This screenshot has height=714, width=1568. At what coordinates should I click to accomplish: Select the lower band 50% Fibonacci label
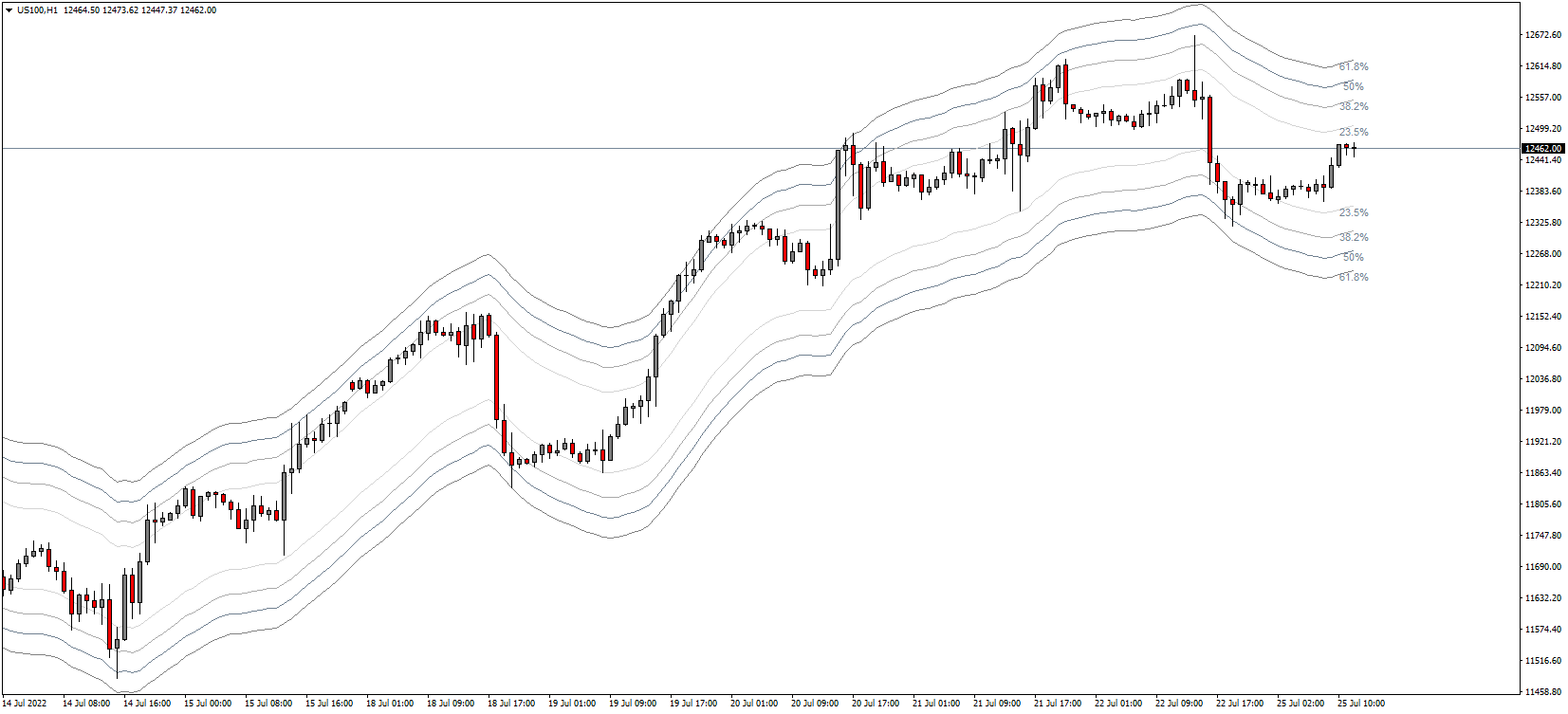pyautogui.click(x=1354, y=257)
